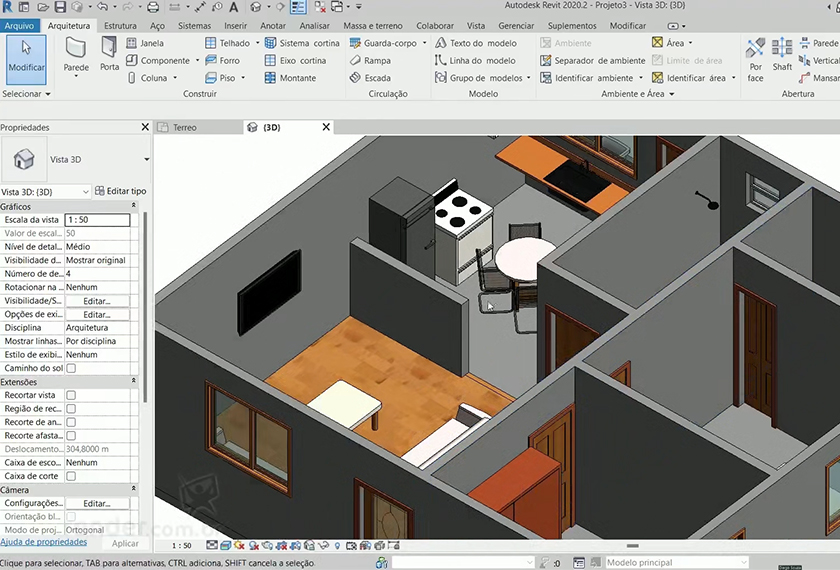
Task: Expand the Telhado dropdown arrow
Action: coord(258,44)
